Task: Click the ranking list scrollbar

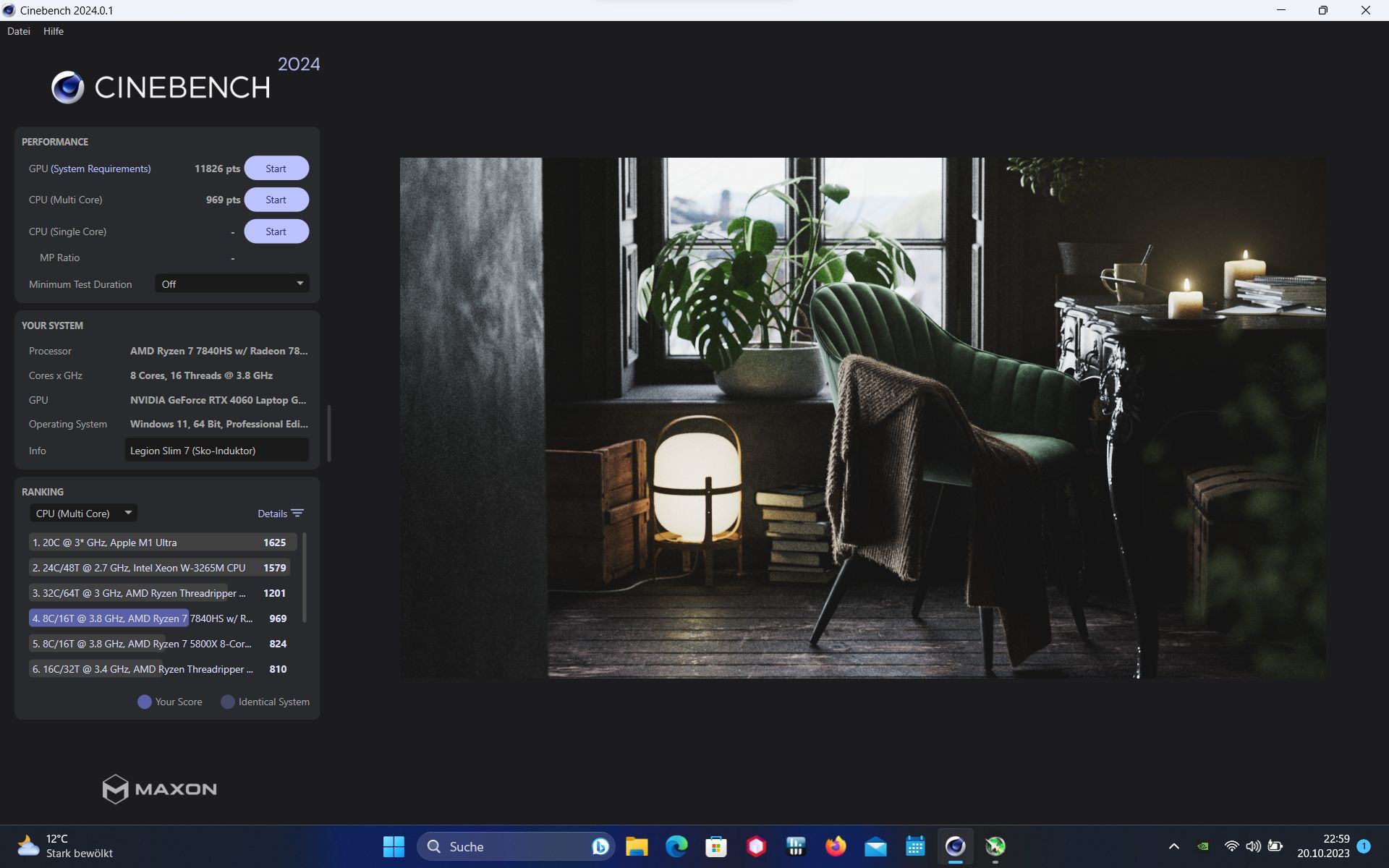Action: (304, 577)
